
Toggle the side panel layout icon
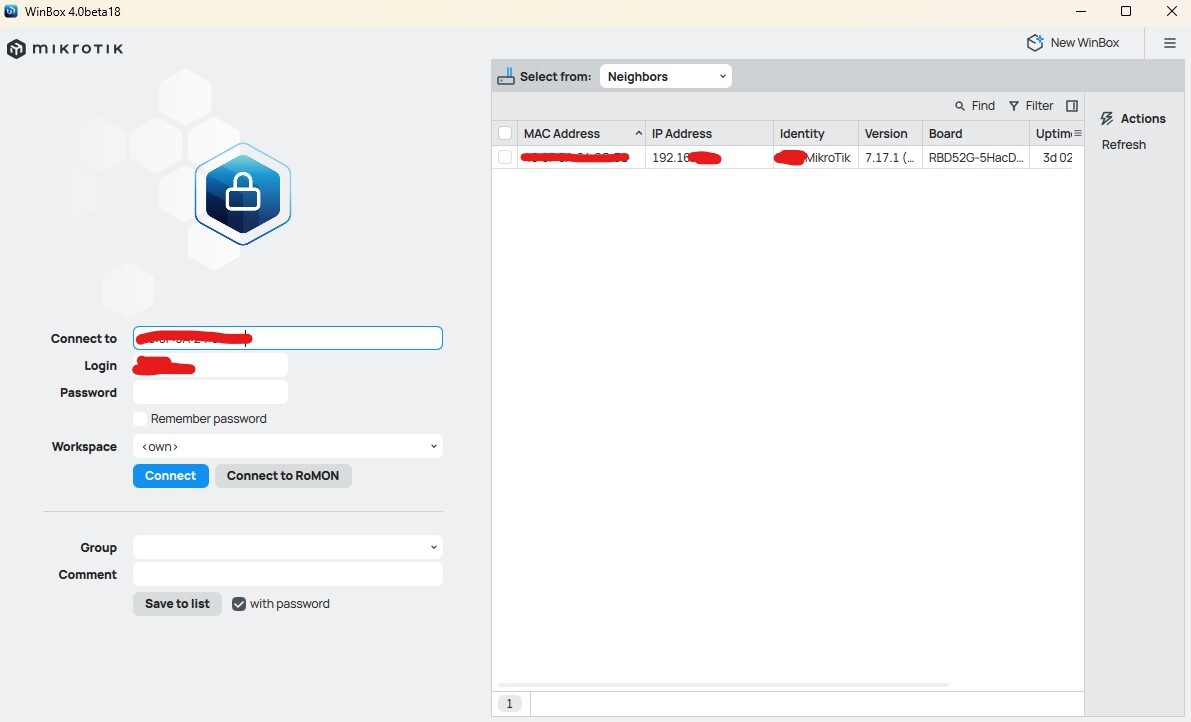pos(1072,106)
